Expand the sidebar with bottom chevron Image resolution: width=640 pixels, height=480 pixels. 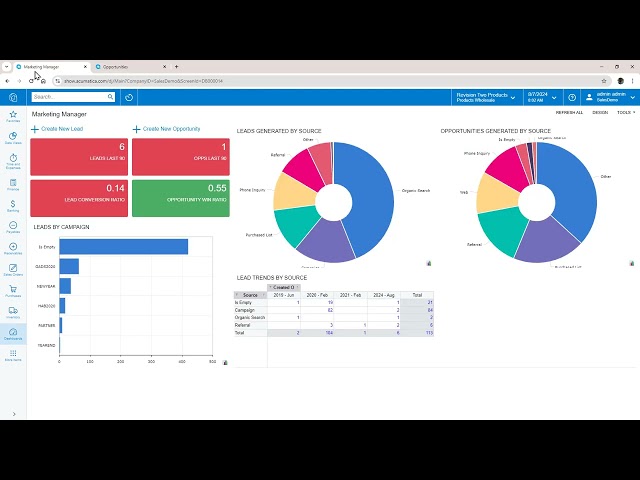[14, 414]
